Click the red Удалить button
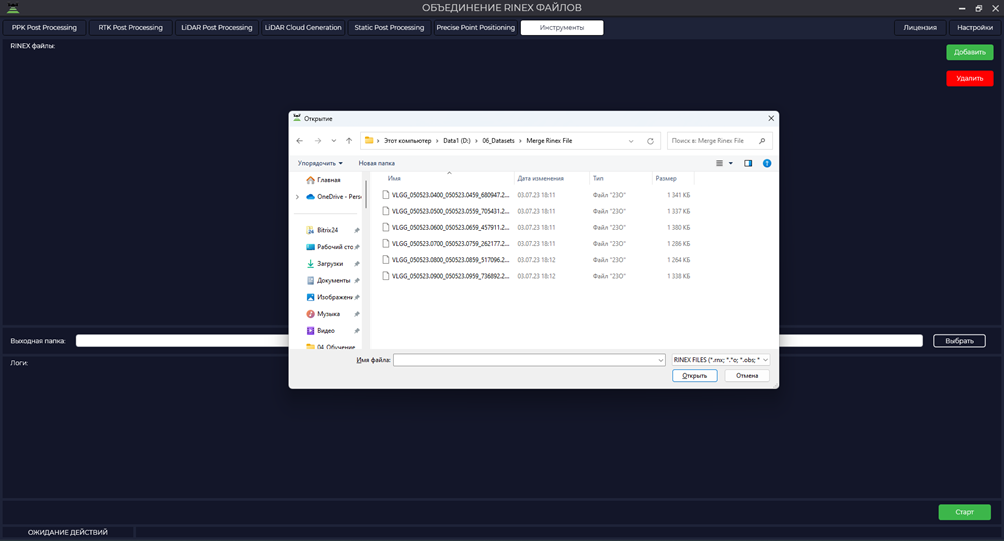 pyautogui.click(x=969, y=78)
